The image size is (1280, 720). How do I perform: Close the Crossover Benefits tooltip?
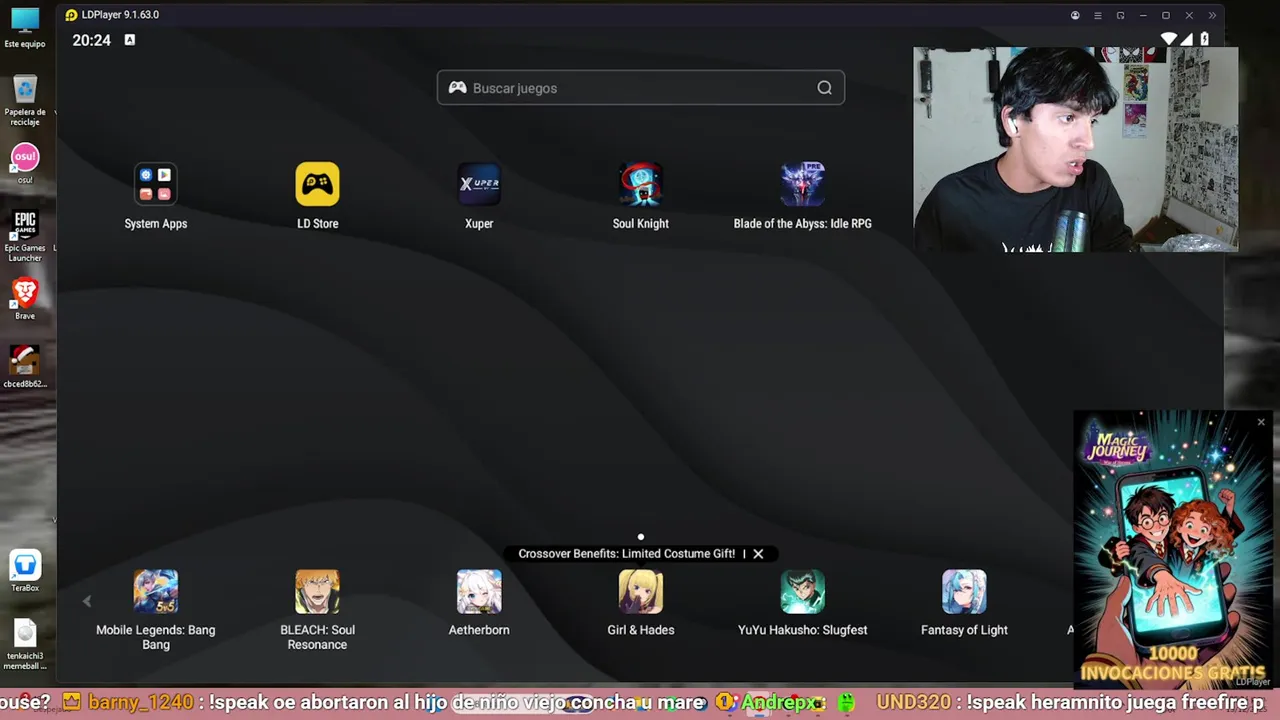coord(758,554)
